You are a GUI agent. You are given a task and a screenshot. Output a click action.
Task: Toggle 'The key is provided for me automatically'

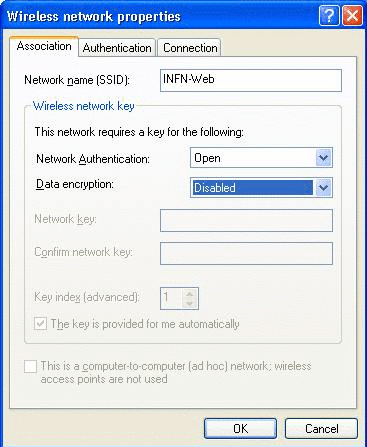[40, 324]
